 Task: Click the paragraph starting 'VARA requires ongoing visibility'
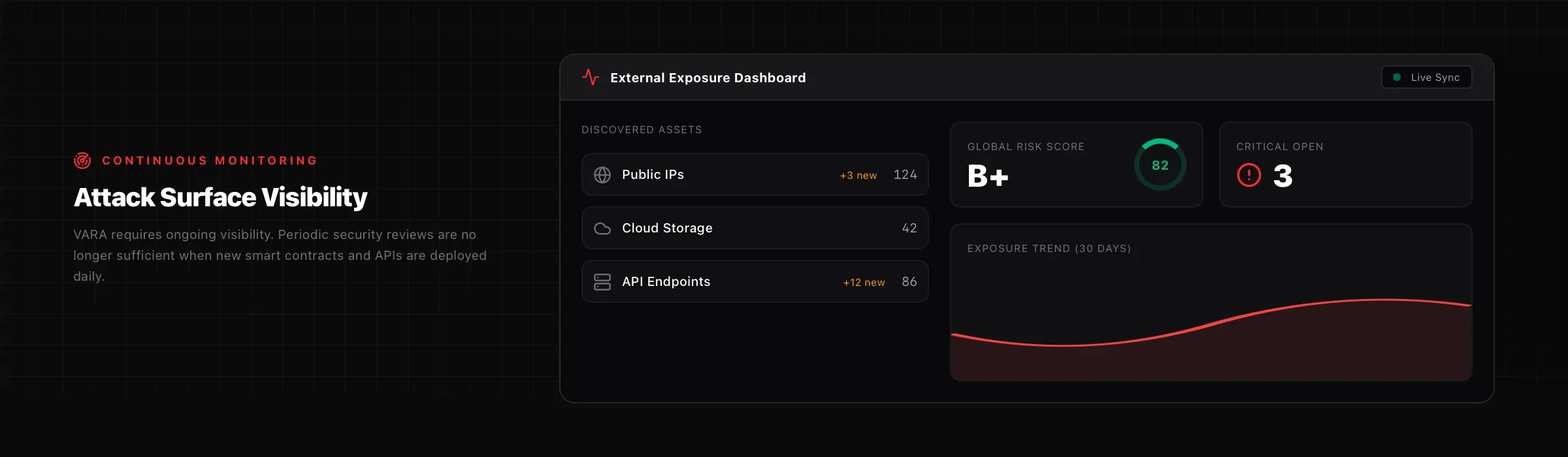click(x=280, y=255)
